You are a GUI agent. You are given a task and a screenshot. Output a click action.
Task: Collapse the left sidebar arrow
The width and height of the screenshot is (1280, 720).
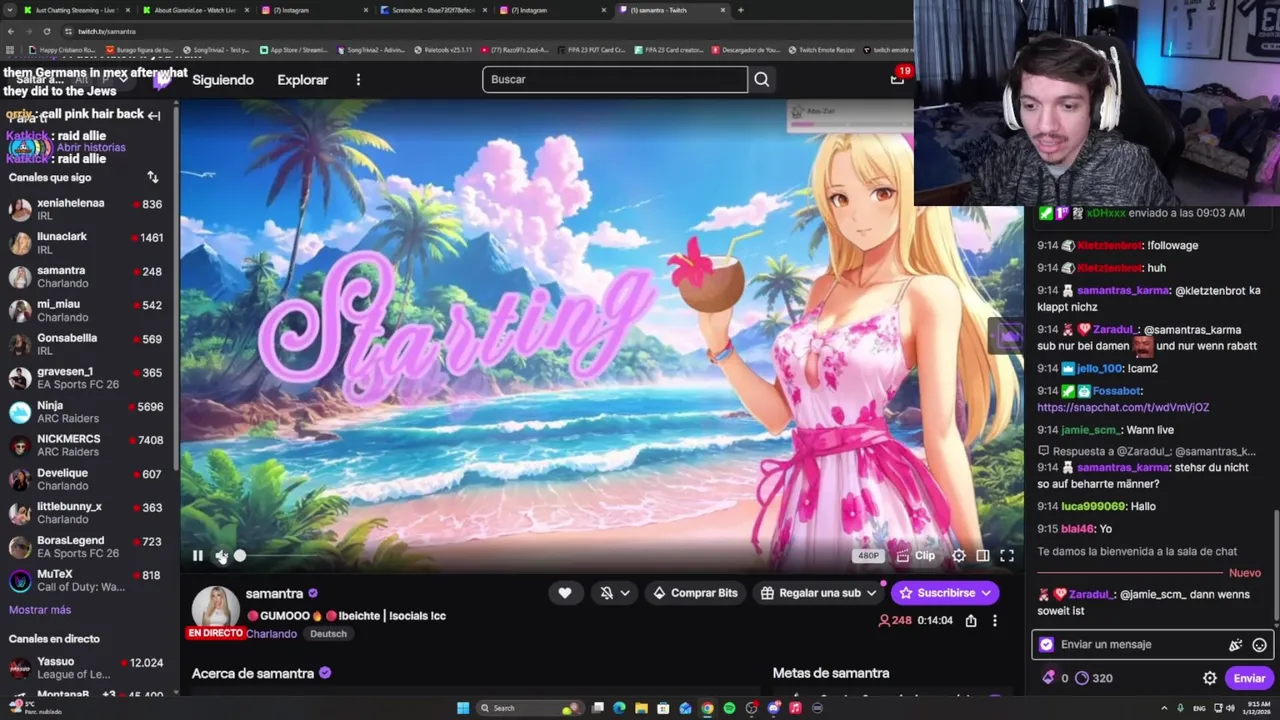(153, 115)
